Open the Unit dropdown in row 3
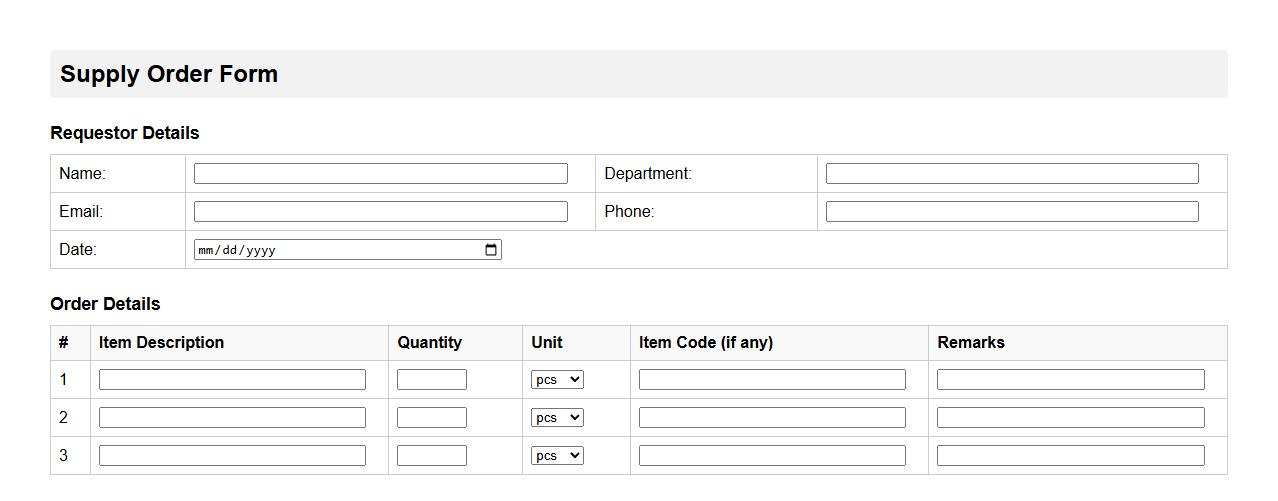 [557, 456]
